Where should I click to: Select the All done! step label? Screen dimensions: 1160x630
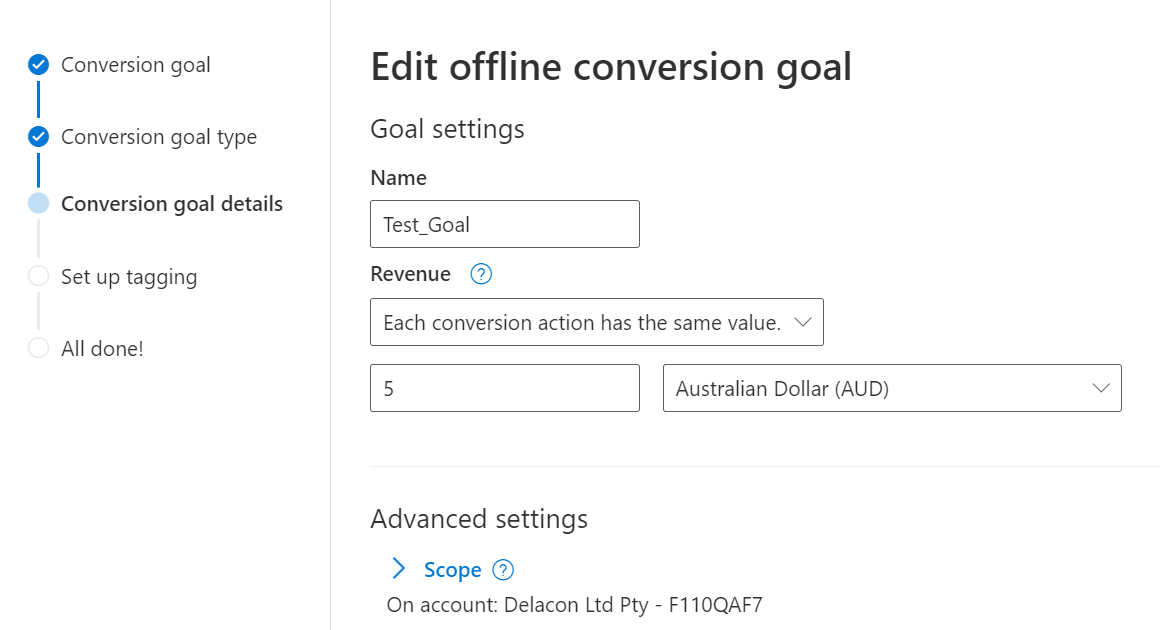102,348
